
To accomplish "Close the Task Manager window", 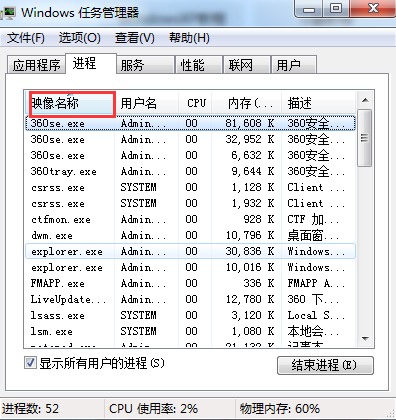I will (373, 9).
